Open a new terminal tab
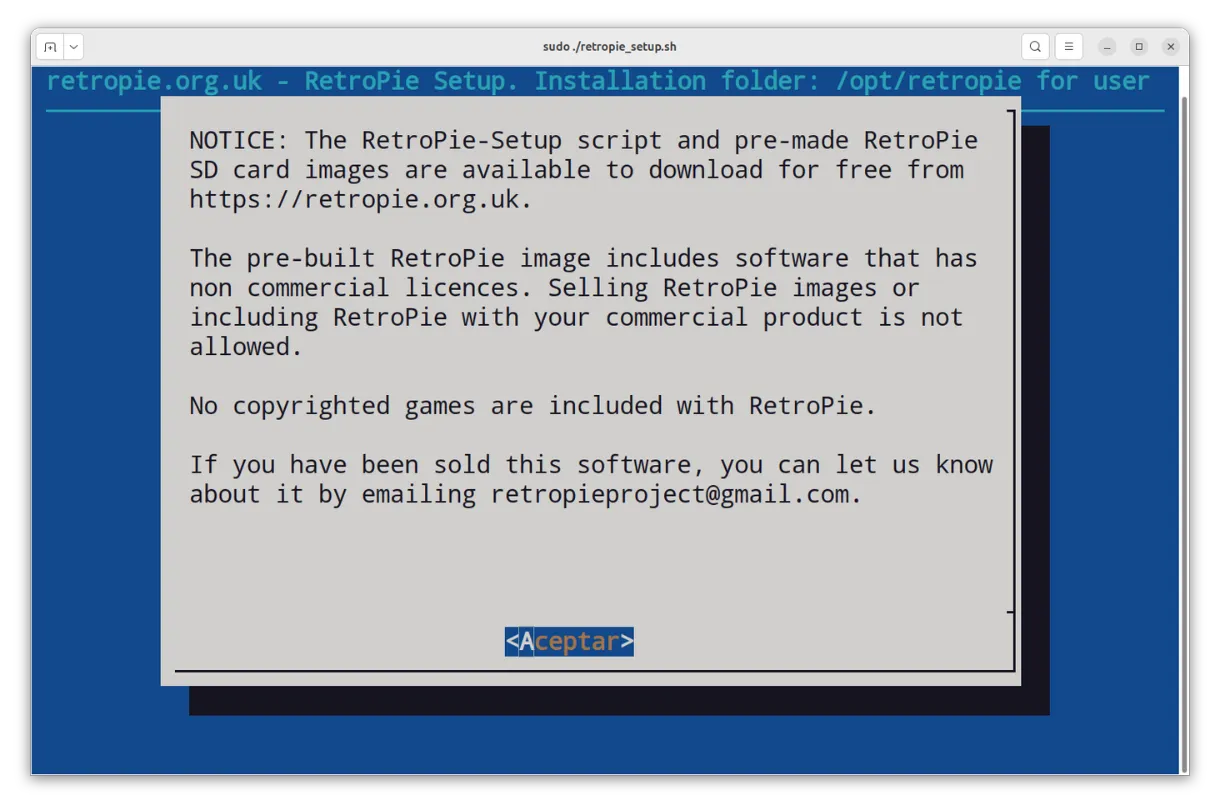This screenshot has width=1220, height=808. pyautogui.click(x=50, y=47)
